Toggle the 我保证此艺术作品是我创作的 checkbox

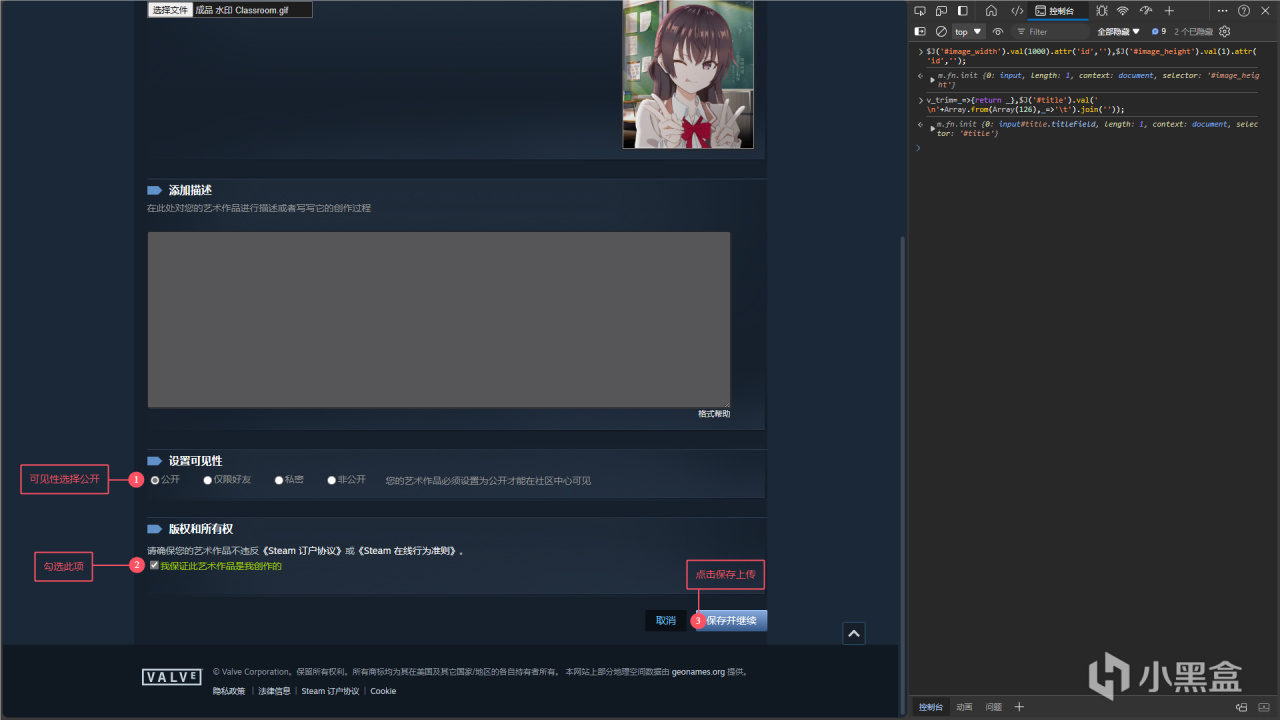point(154,565)
